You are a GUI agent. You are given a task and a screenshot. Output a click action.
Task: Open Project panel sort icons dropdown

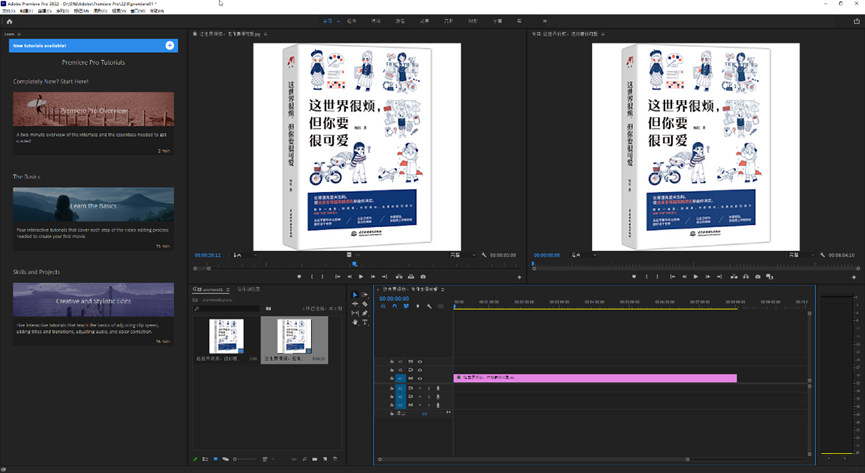point(269,459)
